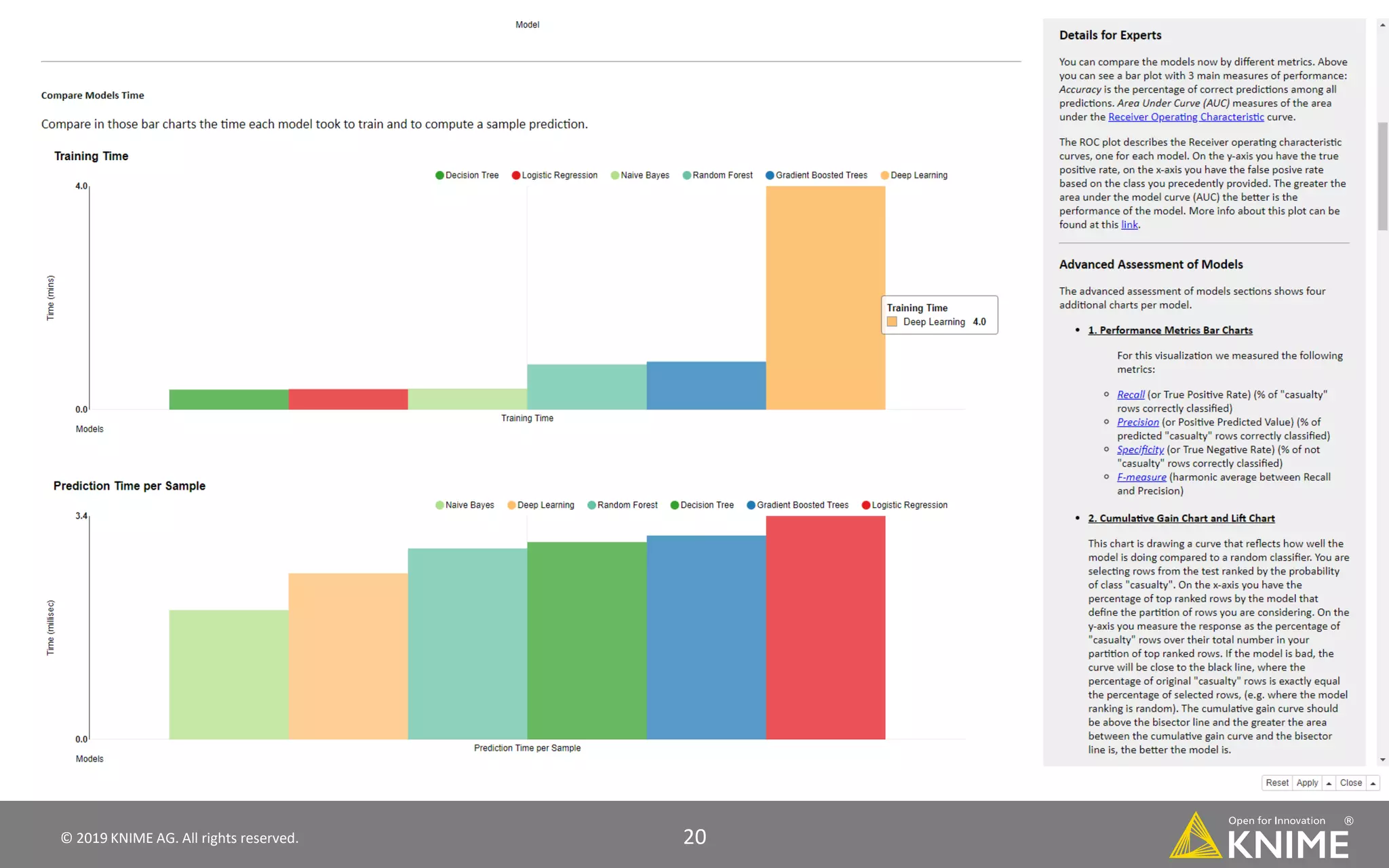This screenshot has height=868, width=1389.
Task: Open the Apply button dropdown arrow
Action: (x=1329, y=783)
